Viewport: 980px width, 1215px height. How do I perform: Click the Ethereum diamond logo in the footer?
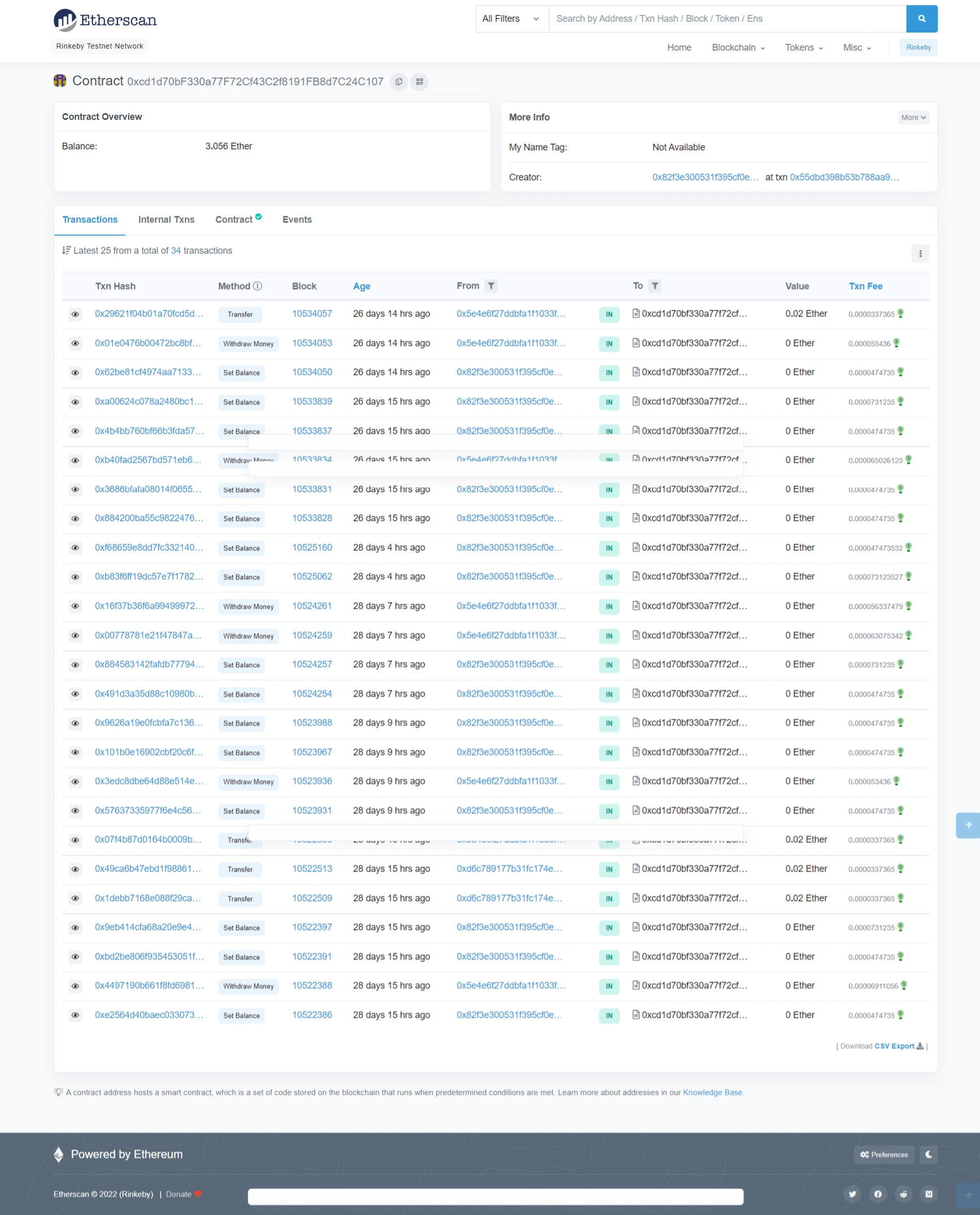pos(59,1154)
